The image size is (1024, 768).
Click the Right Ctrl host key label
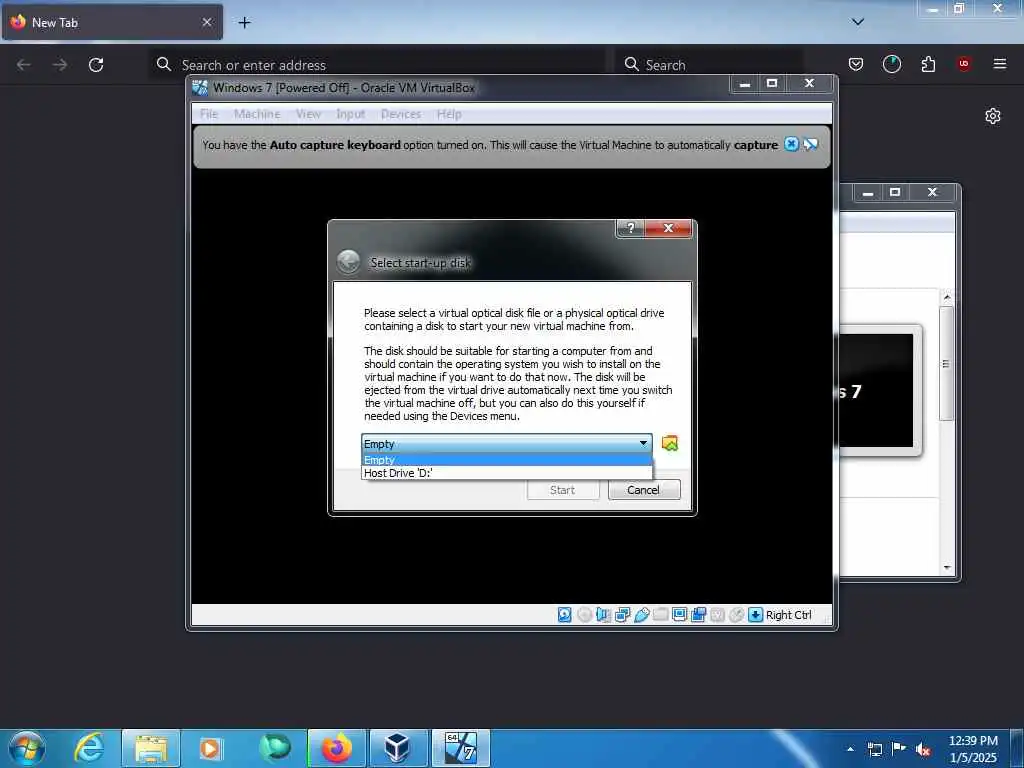tap(788, 615)
